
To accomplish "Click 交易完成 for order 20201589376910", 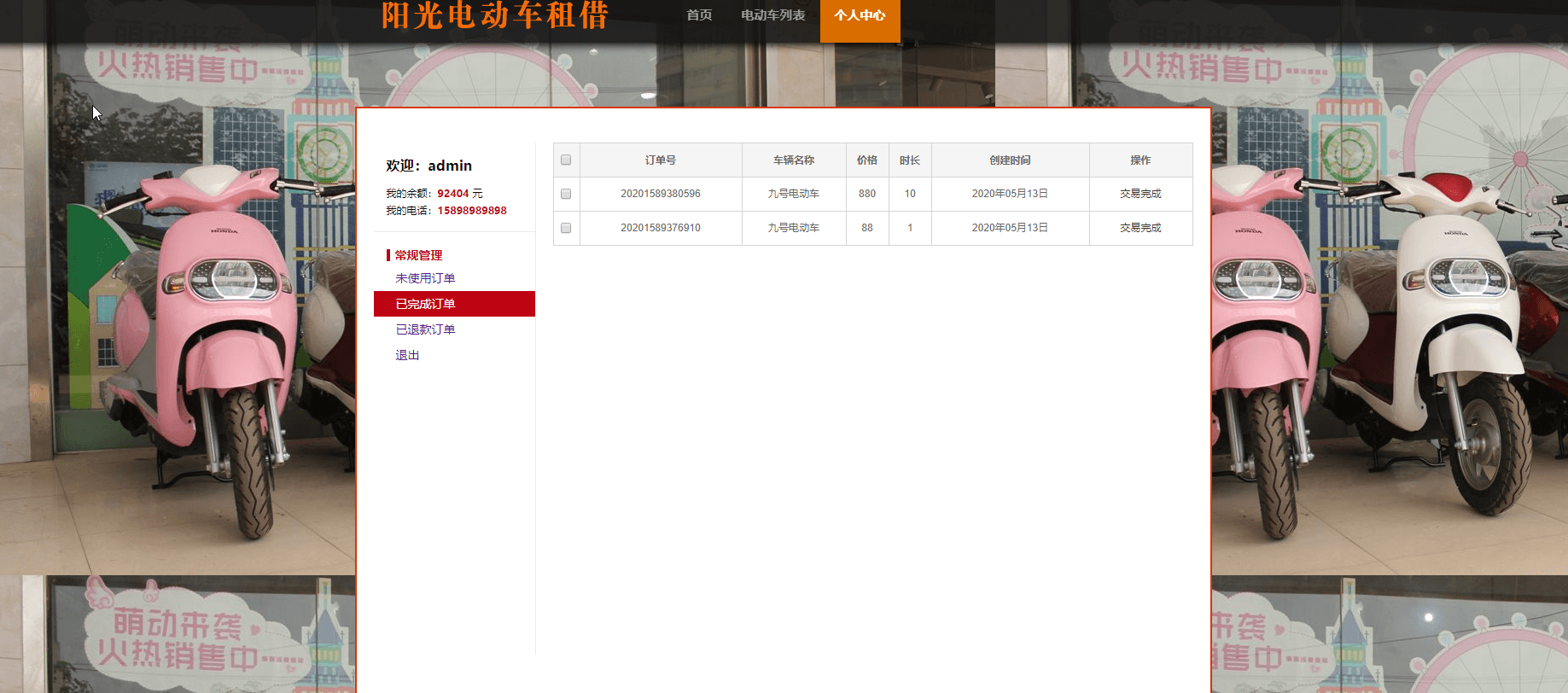I will coord(1140,228).
